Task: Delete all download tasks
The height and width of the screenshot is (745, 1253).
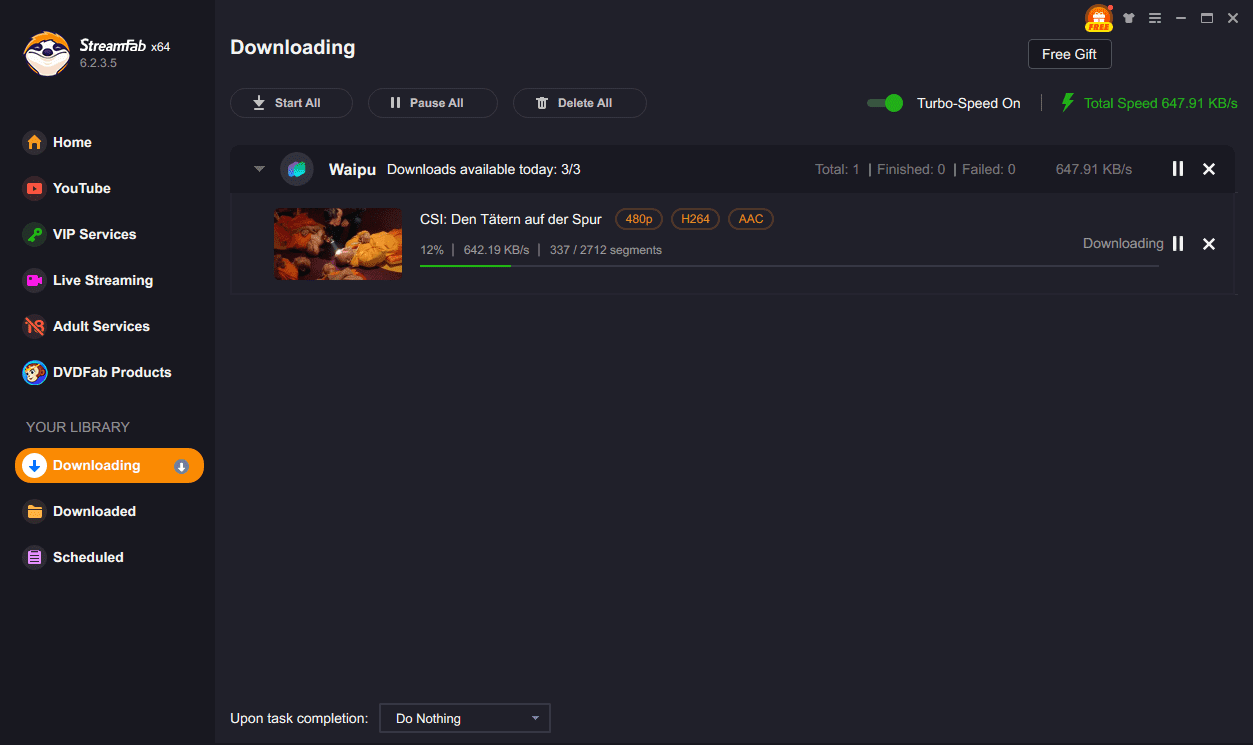Action: (579, 103)
